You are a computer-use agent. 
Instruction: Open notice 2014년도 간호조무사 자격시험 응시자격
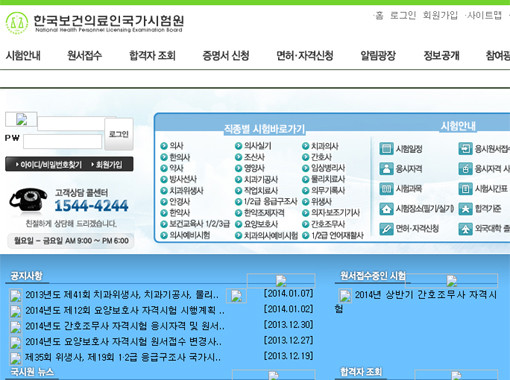(x=125, y=326)
